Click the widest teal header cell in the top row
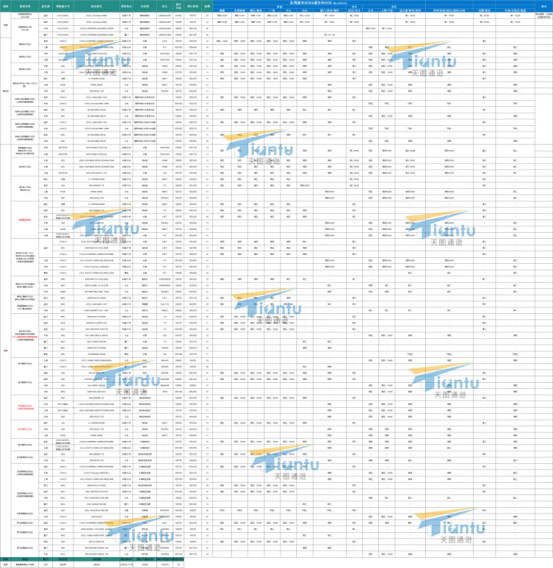The width and height of the screenshot is (553, 568). pyautogui.click(x=97, y=6)
